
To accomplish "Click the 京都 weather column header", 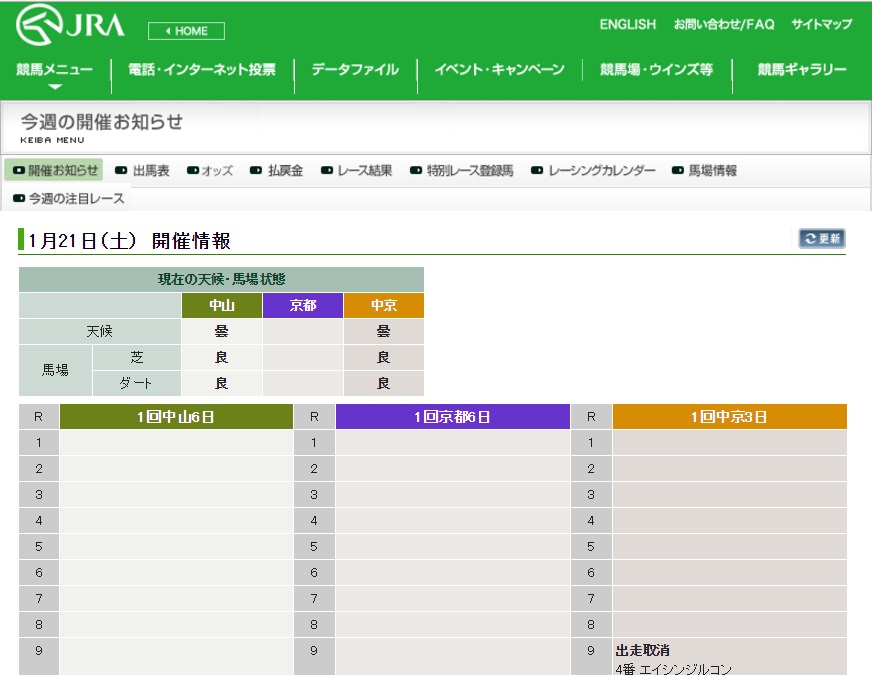I will point(303,305).
